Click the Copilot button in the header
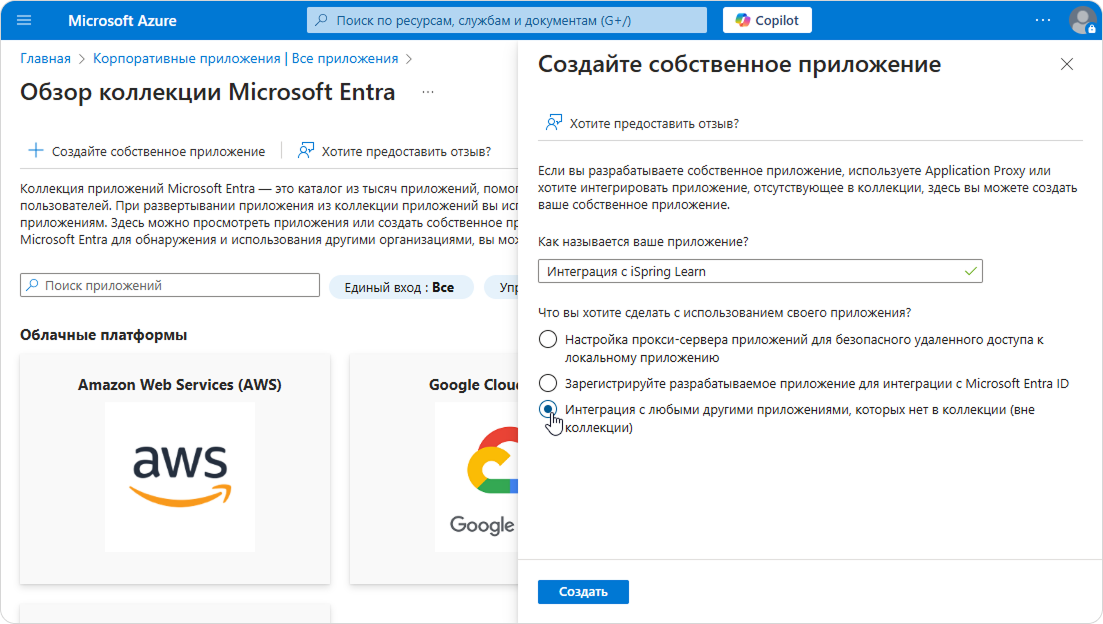1103x624 pixels. pyautogui.click(x=767, y=20)
